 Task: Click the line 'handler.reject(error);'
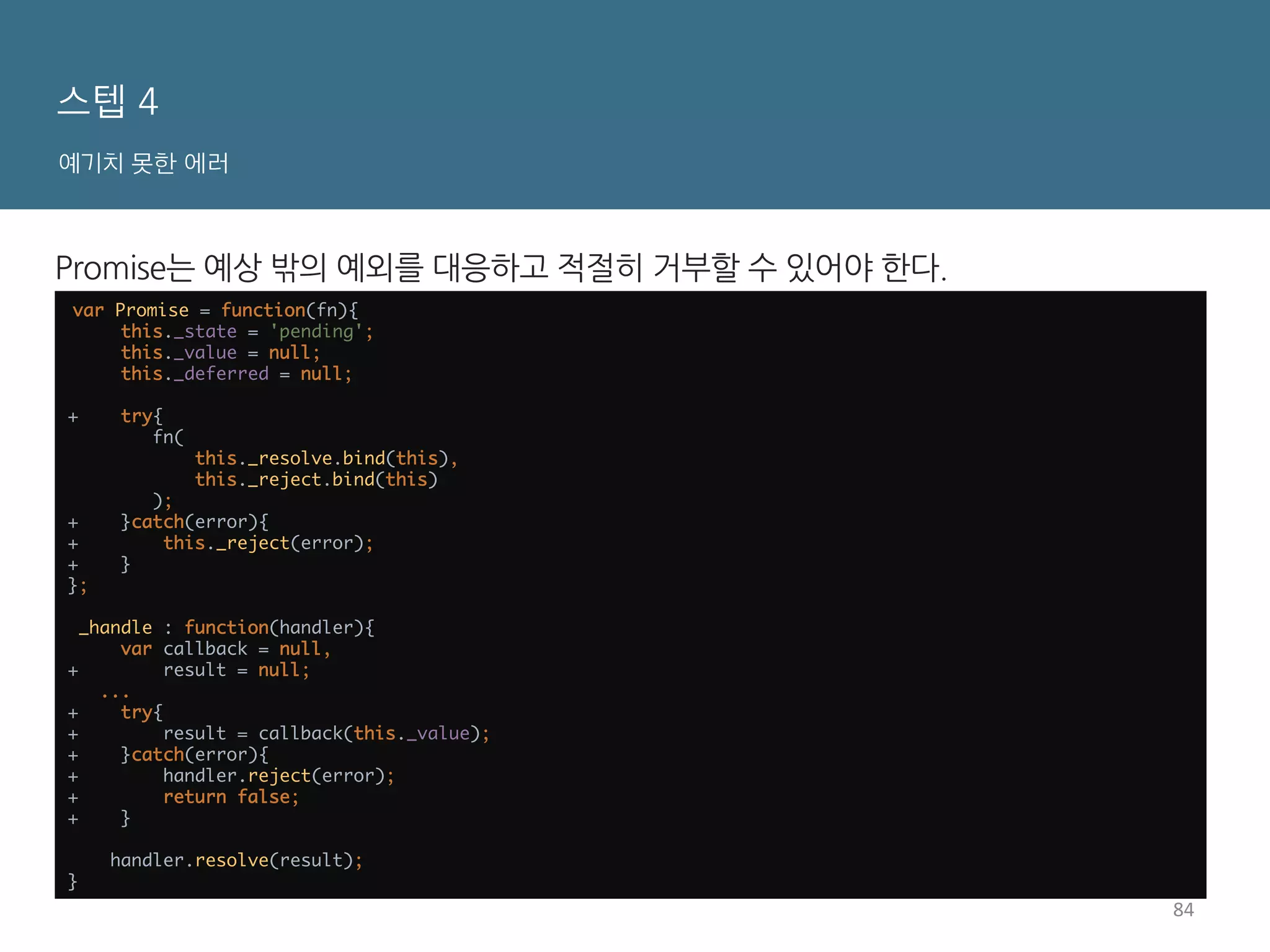click(278, 775)
